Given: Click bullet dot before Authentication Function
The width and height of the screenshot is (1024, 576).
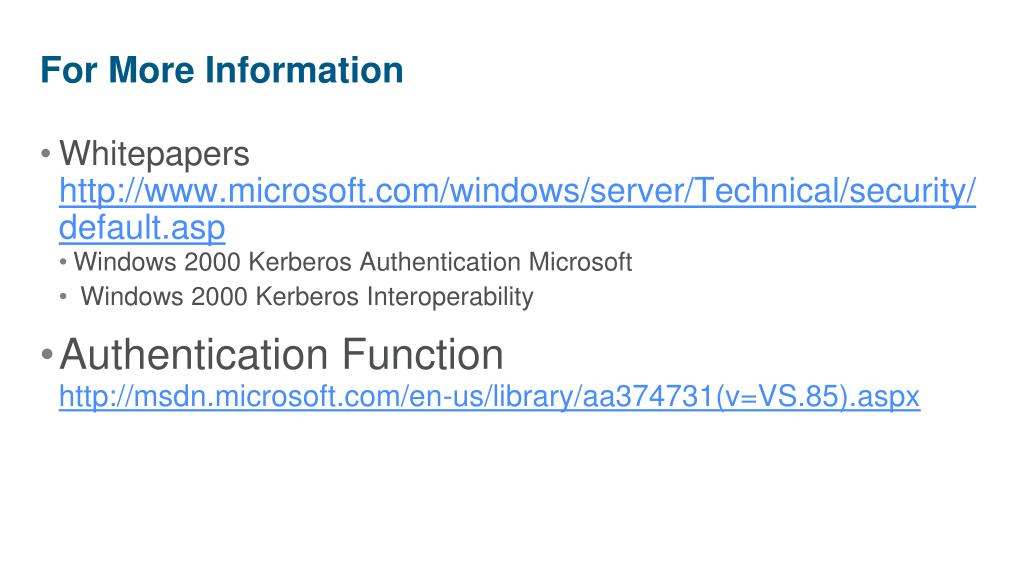Looking at the screenshot, I should tap(46, 355).
